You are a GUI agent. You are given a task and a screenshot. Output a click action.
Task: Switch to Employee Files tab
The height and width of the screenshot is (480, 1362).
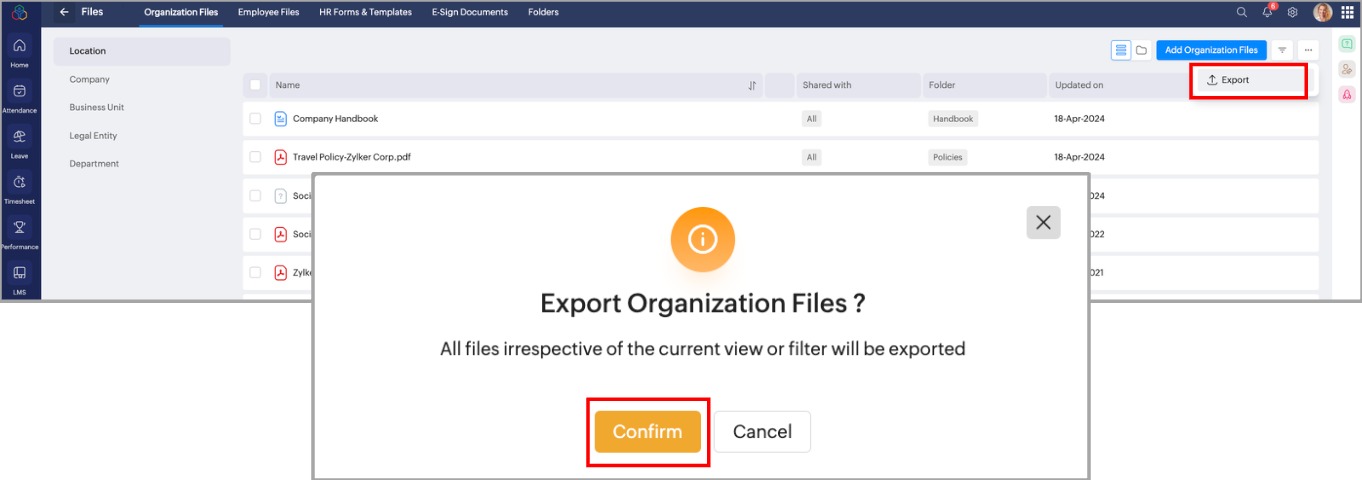click(x=268, y=12)
